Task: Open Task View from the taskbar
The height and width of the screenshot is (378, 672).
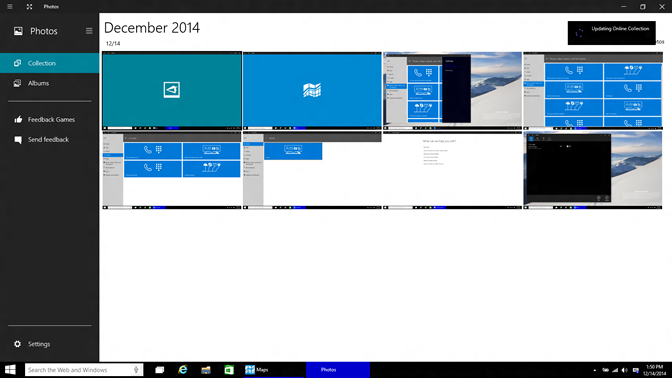Action: (159, 370)
